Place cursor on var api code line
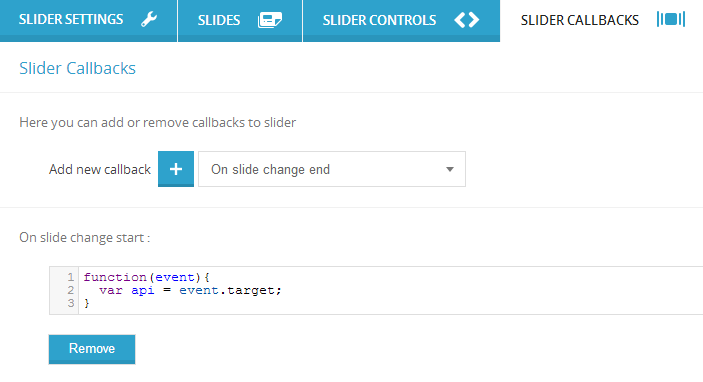Viewport: 703px width, 382px height. pyautogui.click(x=190, y=291)
